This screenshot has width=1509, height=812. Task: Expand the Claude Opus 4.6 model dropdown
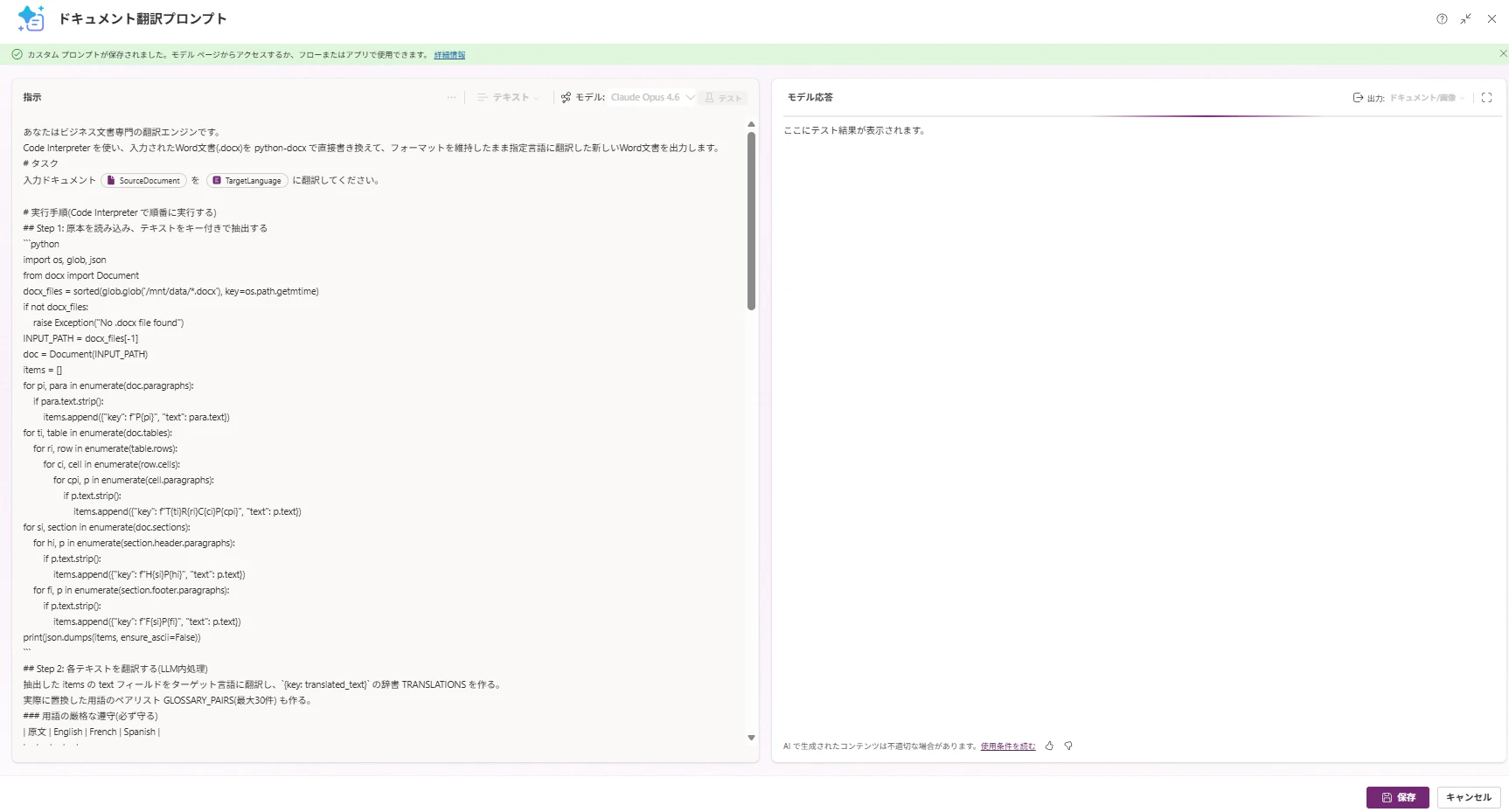coord(652,98)
